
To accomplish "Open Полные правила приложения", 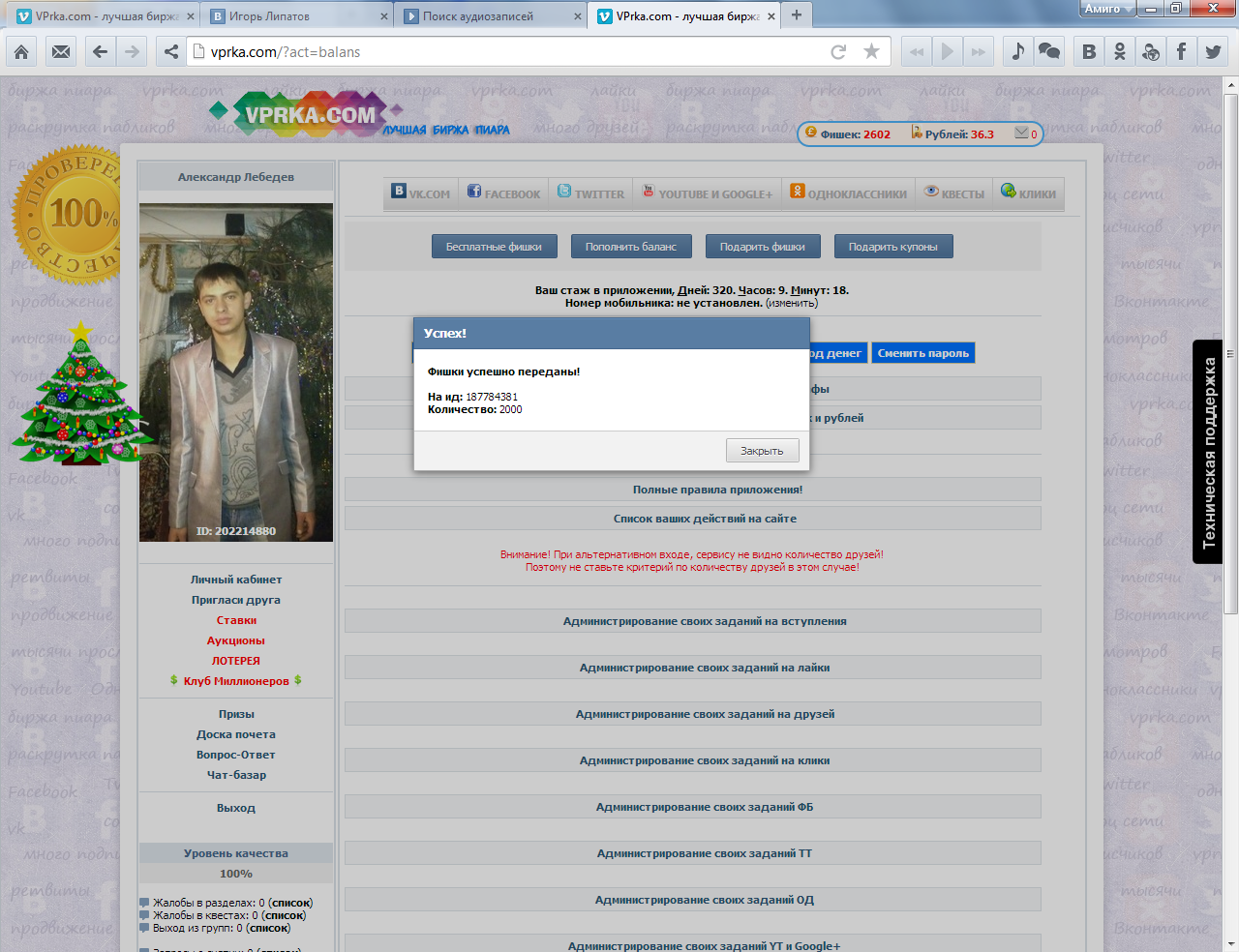I will [x=693, y=490].
